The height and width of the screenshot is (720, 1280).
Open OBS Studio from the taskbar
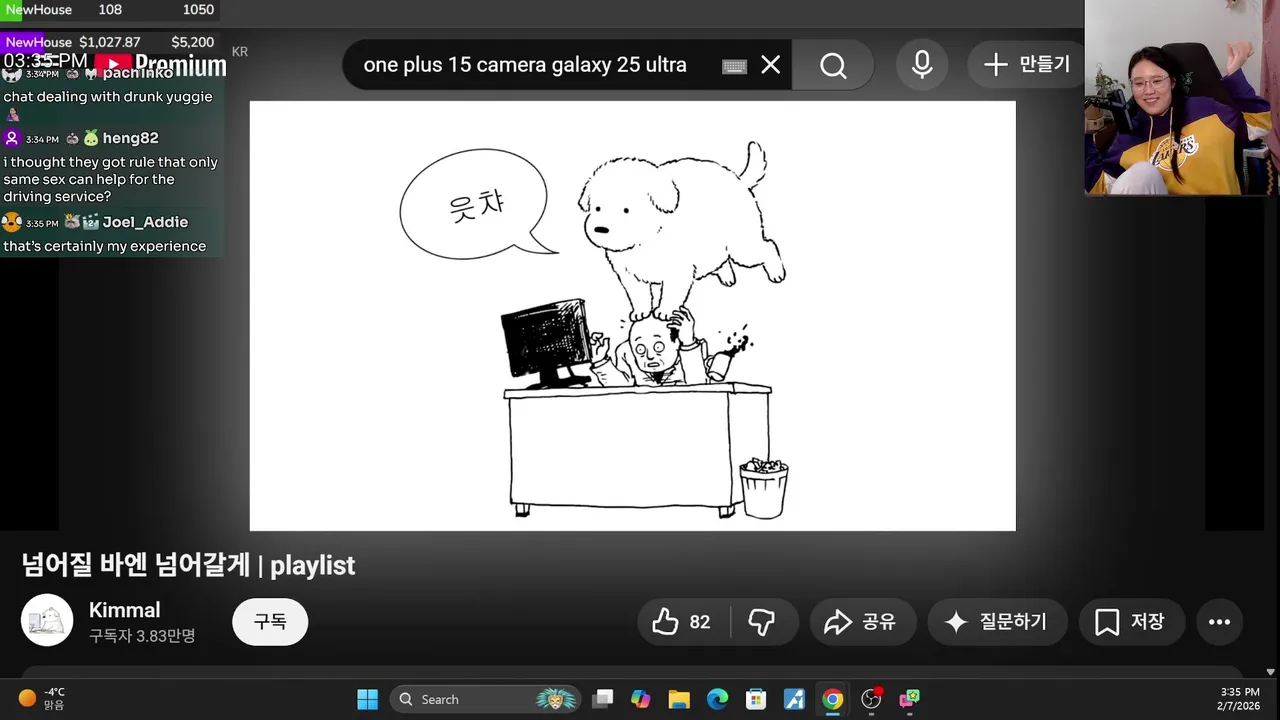871,699
